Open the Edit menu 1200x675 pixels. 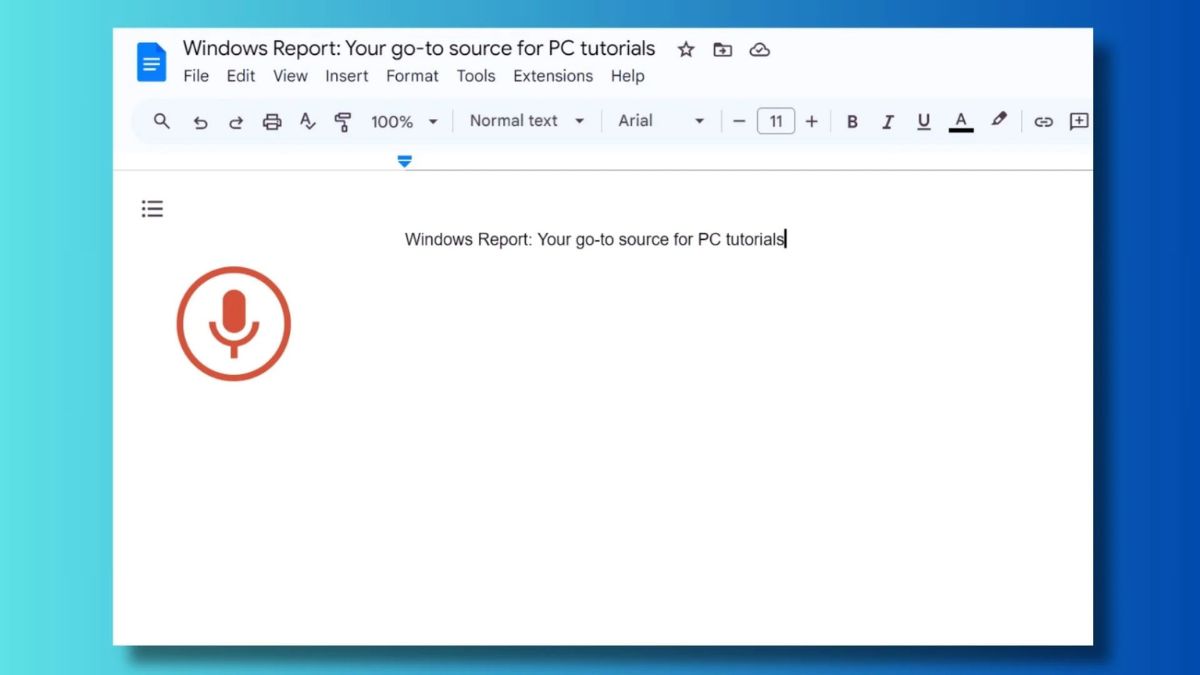point(241,76)
